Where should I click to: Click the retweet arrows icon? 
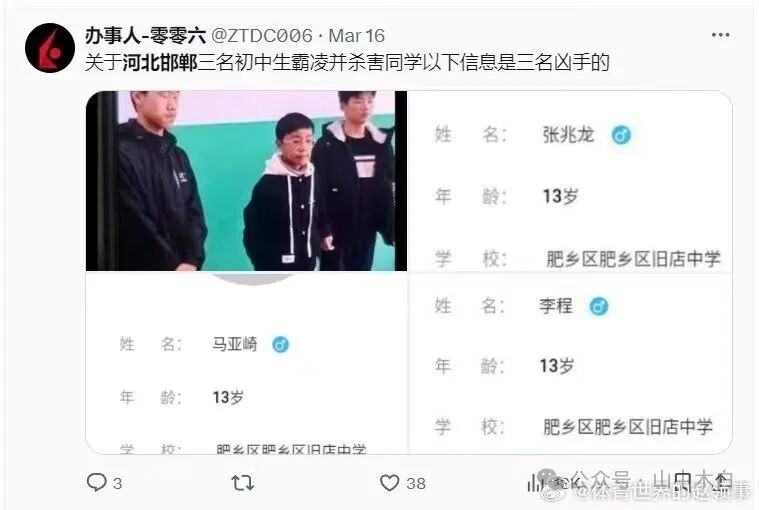pyautogui.click(x=243, y=483)
